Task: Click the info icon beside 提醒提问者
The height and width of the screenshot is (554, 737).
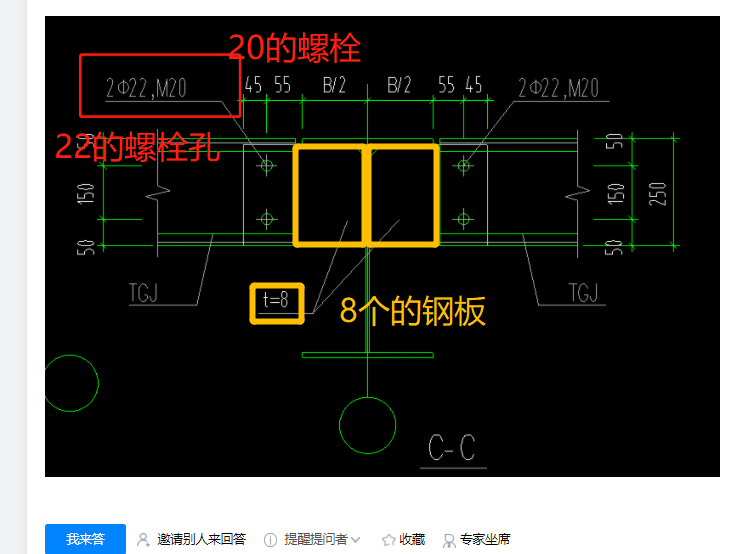Action: [270, 540]
